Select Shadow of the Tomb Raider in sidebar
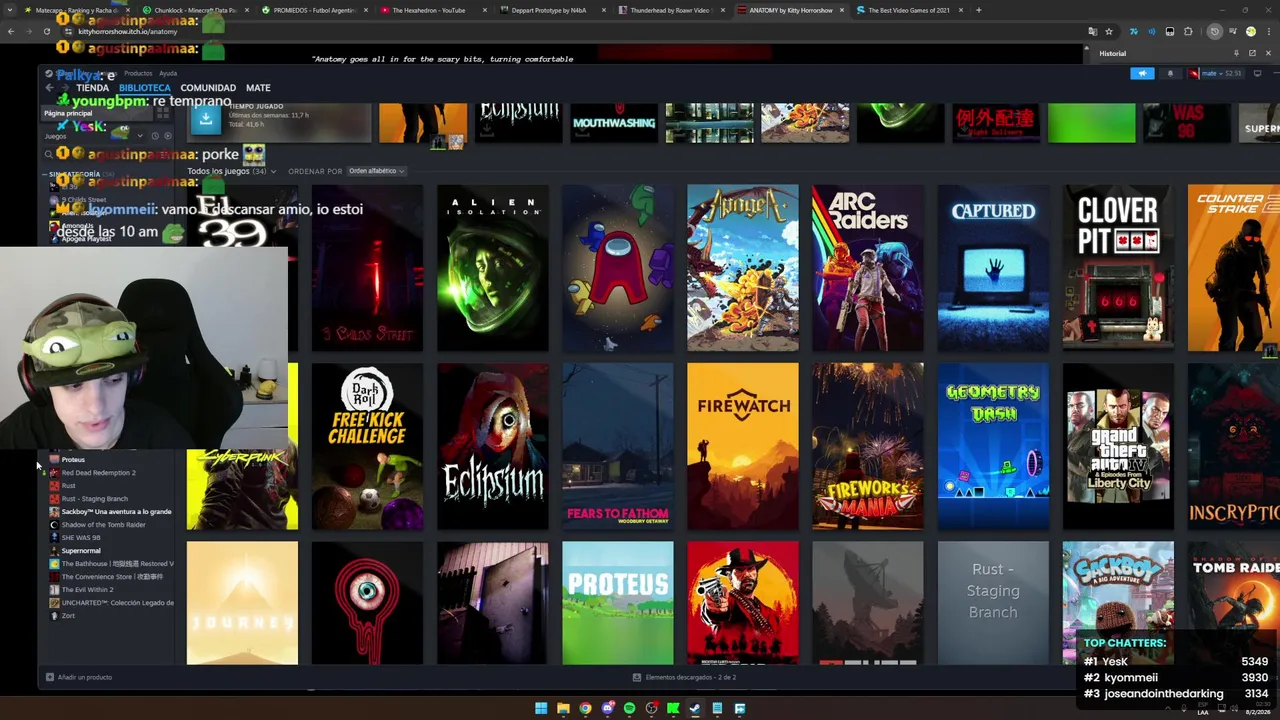The image size is (1280, 720). 103,524
